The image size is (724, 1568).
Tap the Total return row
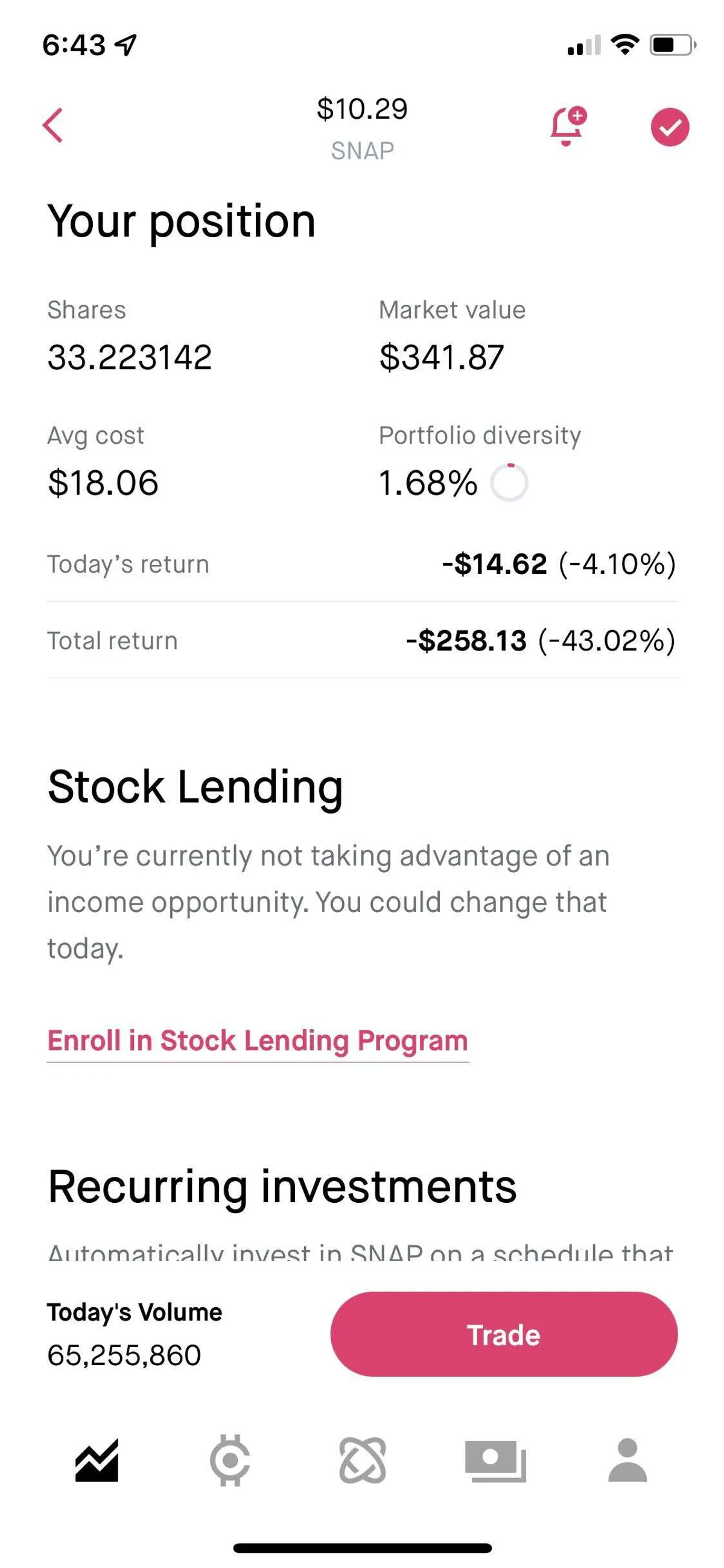coord(362,640)
